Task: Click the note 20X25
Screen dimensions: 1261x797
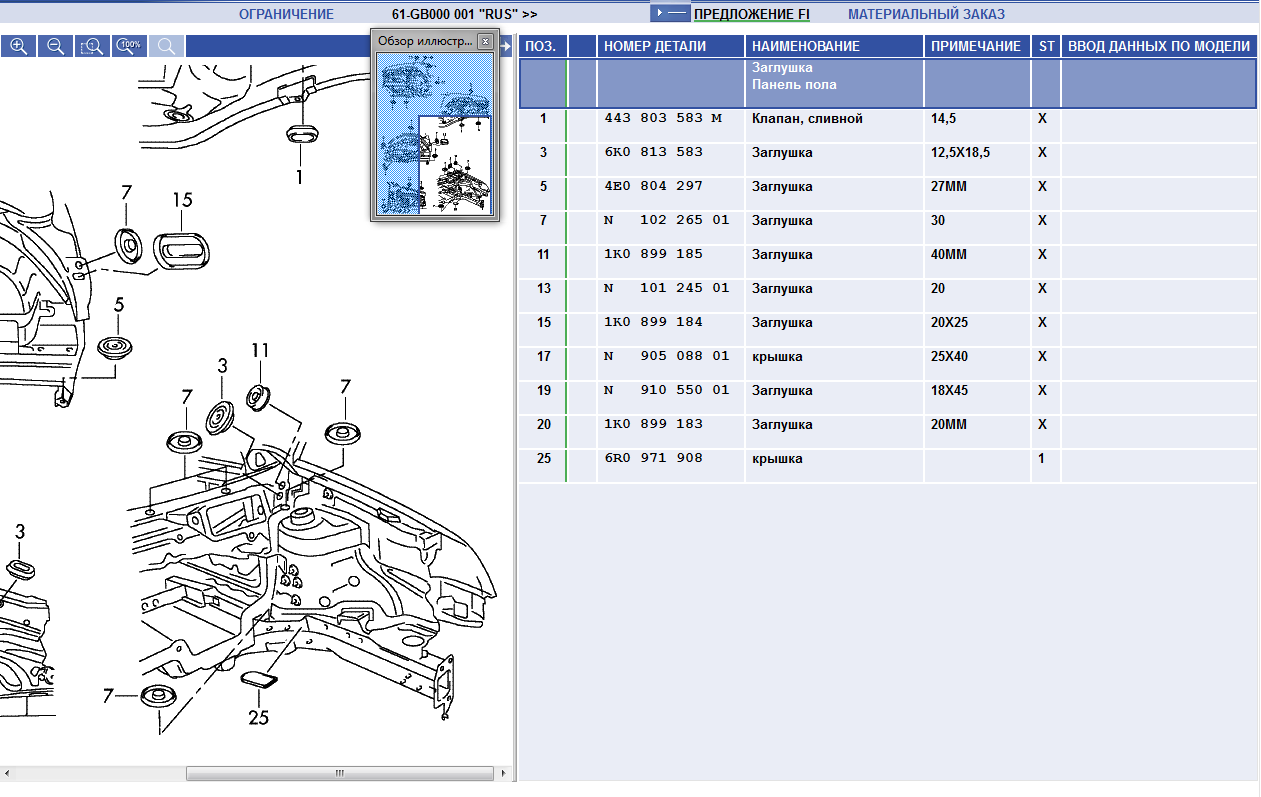Action: pos(950,322)
